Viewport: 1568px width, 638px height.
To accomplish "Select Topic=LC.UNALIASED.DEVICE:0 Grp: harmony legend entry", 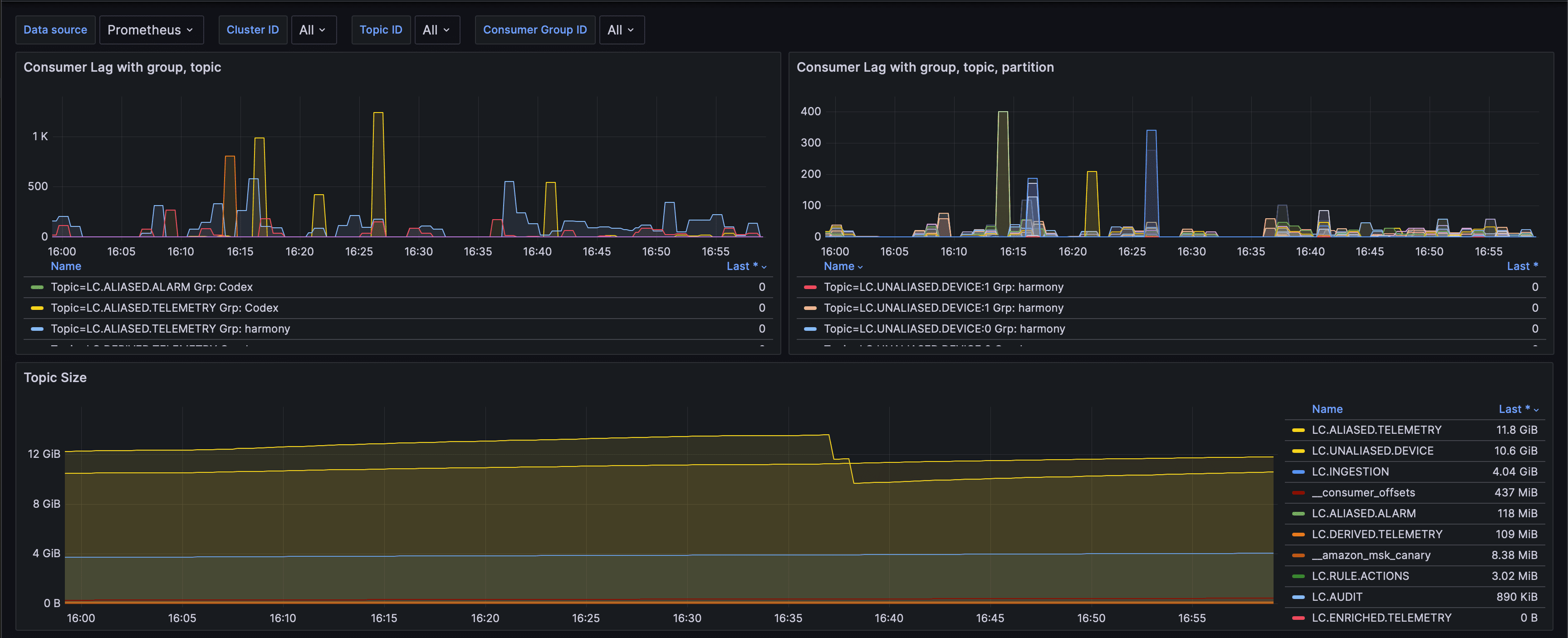I will pyautogui.click(x=944, y=329).
